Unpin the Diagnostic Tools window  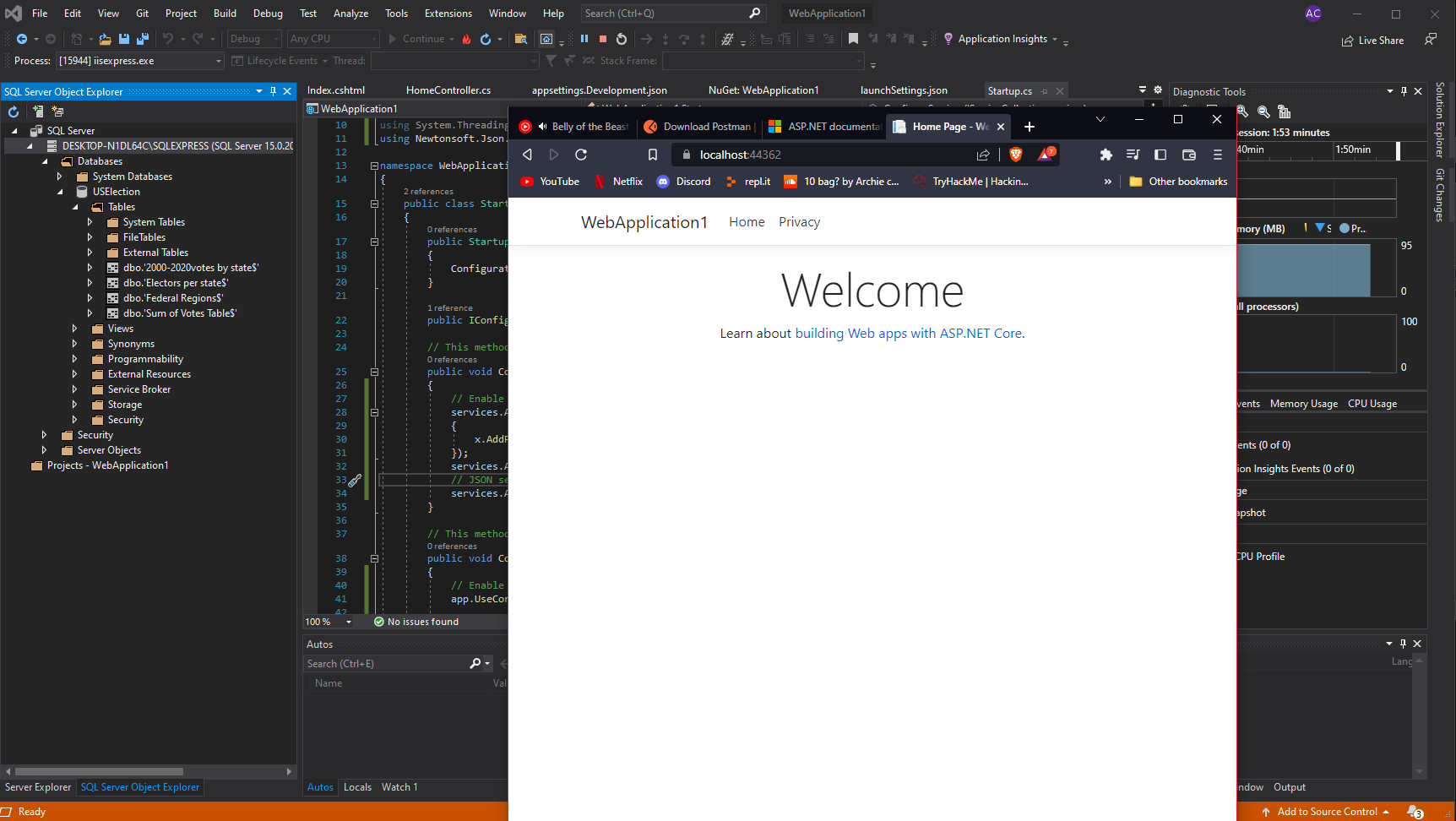pyautogui.click(x=1404, y=91)
